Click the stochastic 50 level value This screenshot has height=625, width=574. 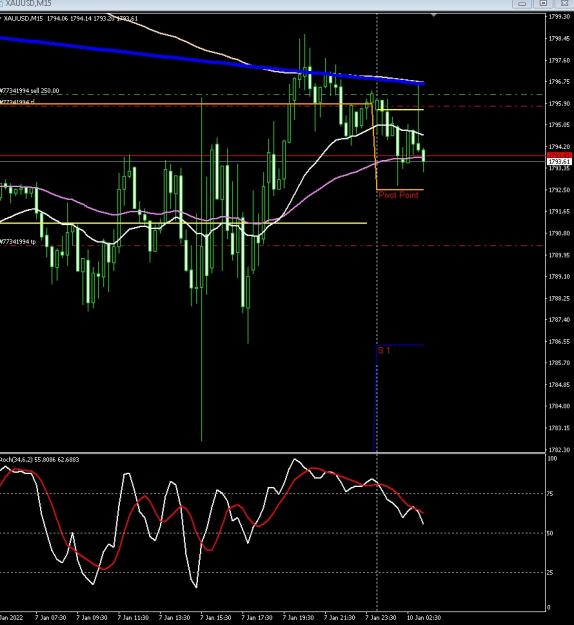pyautogui.click(x=550, y=533)
